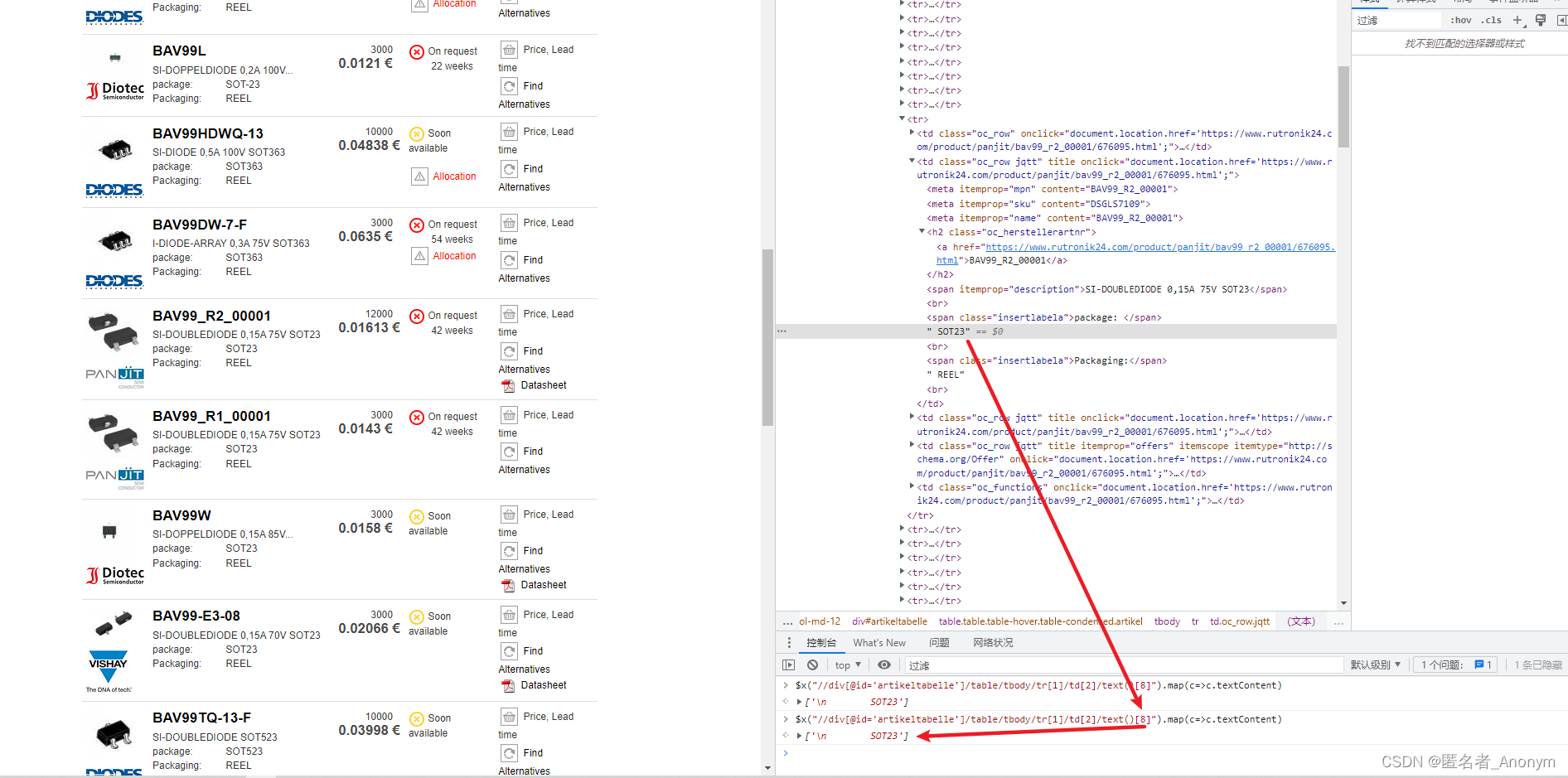Viewport: 1568px width, 778px height.
Task: Clear console with the ban icon
Action: pyautogui.click(x=812, y=664)
